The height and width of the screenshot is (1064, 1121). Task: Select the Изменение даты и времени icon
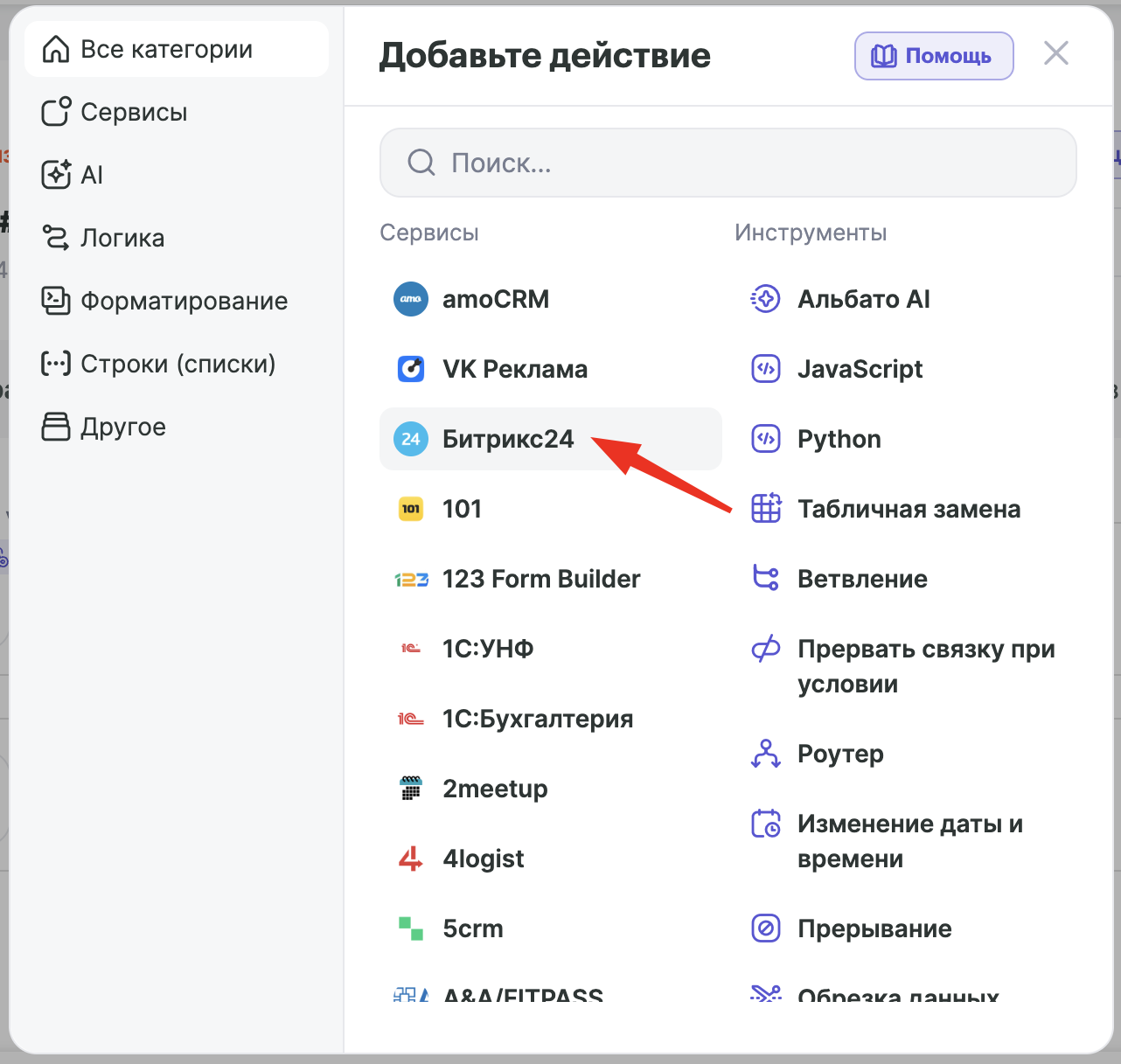(766, 824)
